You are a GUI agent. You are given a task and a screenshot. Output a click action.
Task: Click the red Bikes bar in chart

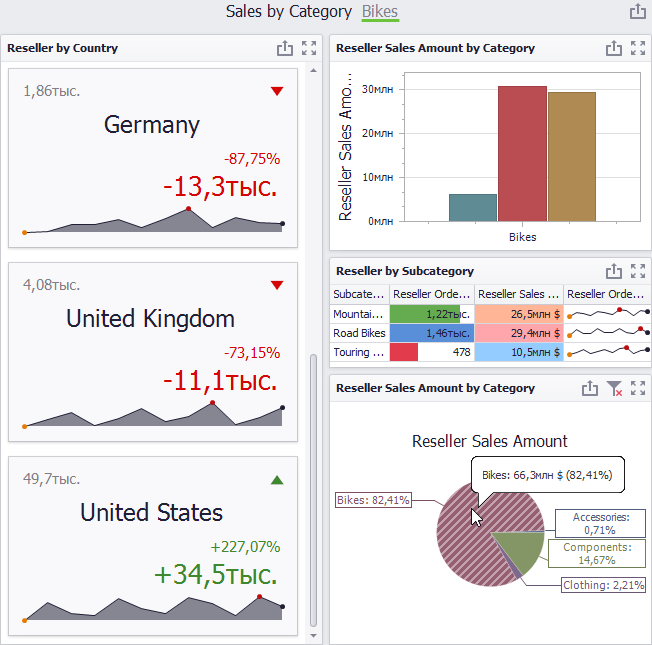click(522, 153)
